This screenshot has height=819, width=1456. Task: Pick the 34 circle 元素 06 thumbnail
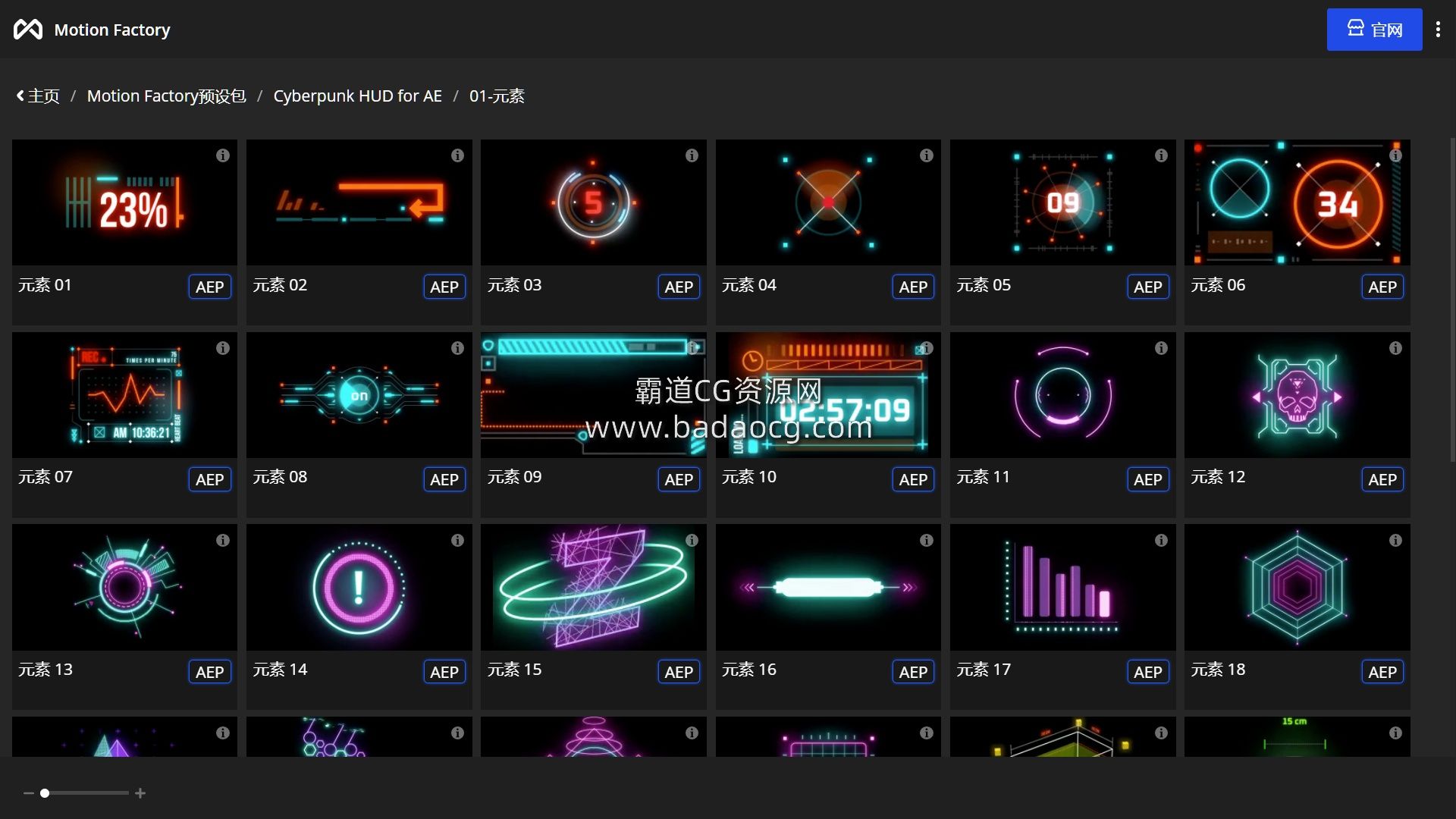(1298, 202)
